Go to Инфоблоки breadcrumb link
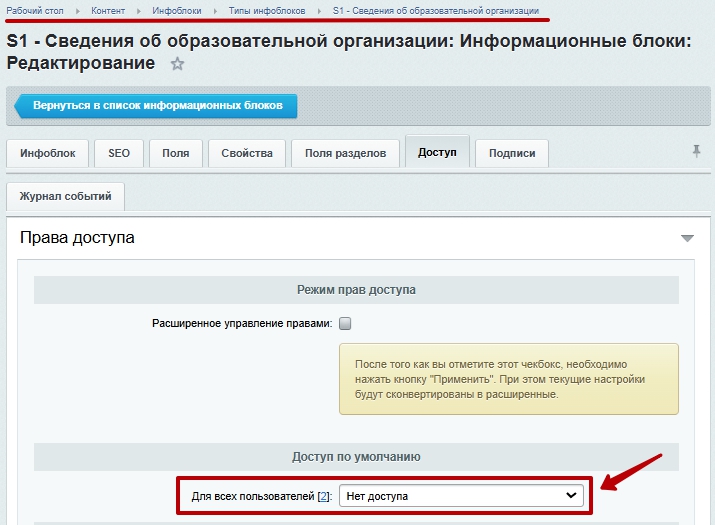 click(x=176, y=10)
